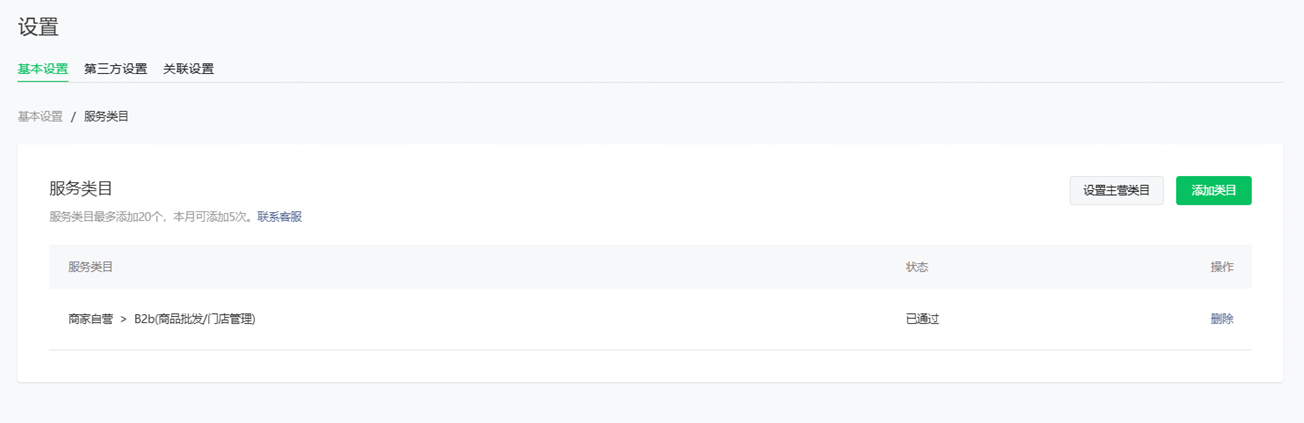Go back via 基本设置 breadcrumb link

click(40, 116)
